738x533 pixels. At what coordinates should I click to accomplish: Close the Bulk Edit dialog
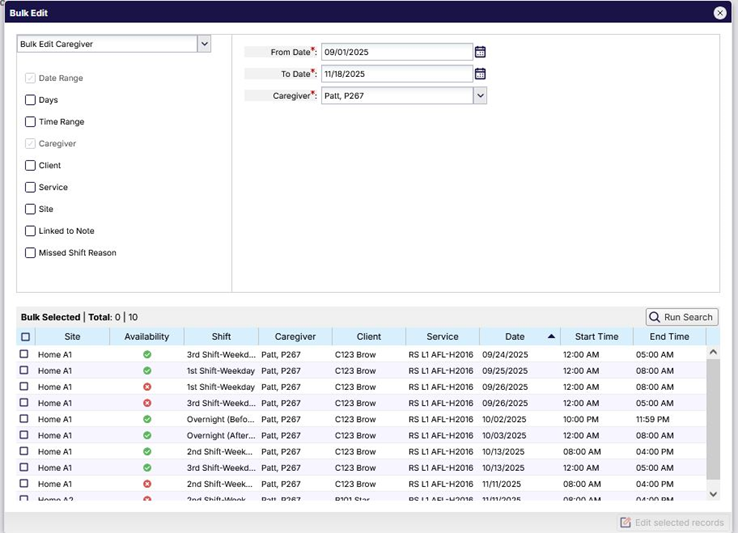pos(720,13)
